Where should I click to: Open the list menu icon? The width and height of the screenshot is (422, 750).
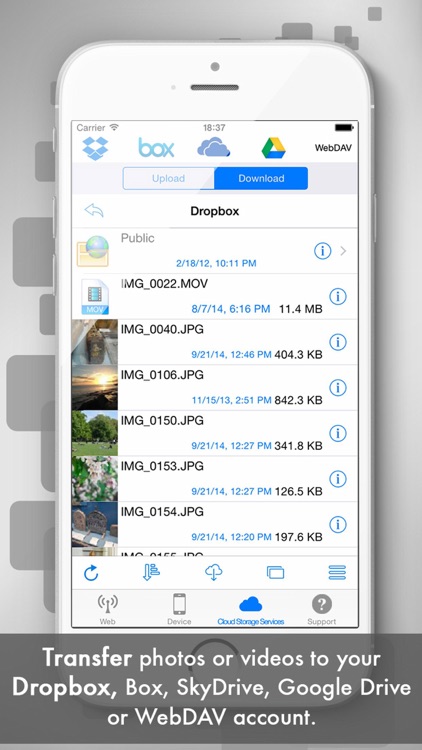click(337, 572)
